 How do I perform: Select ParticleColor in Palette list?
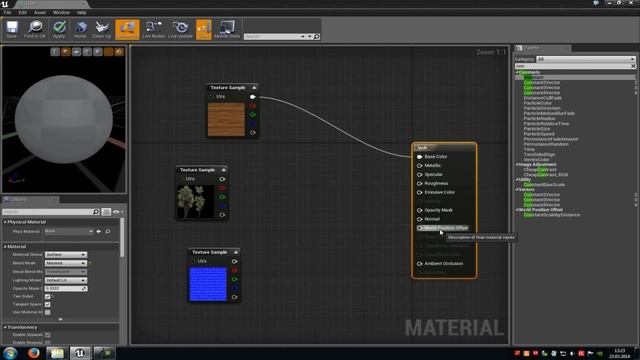[x=538, y=103]
